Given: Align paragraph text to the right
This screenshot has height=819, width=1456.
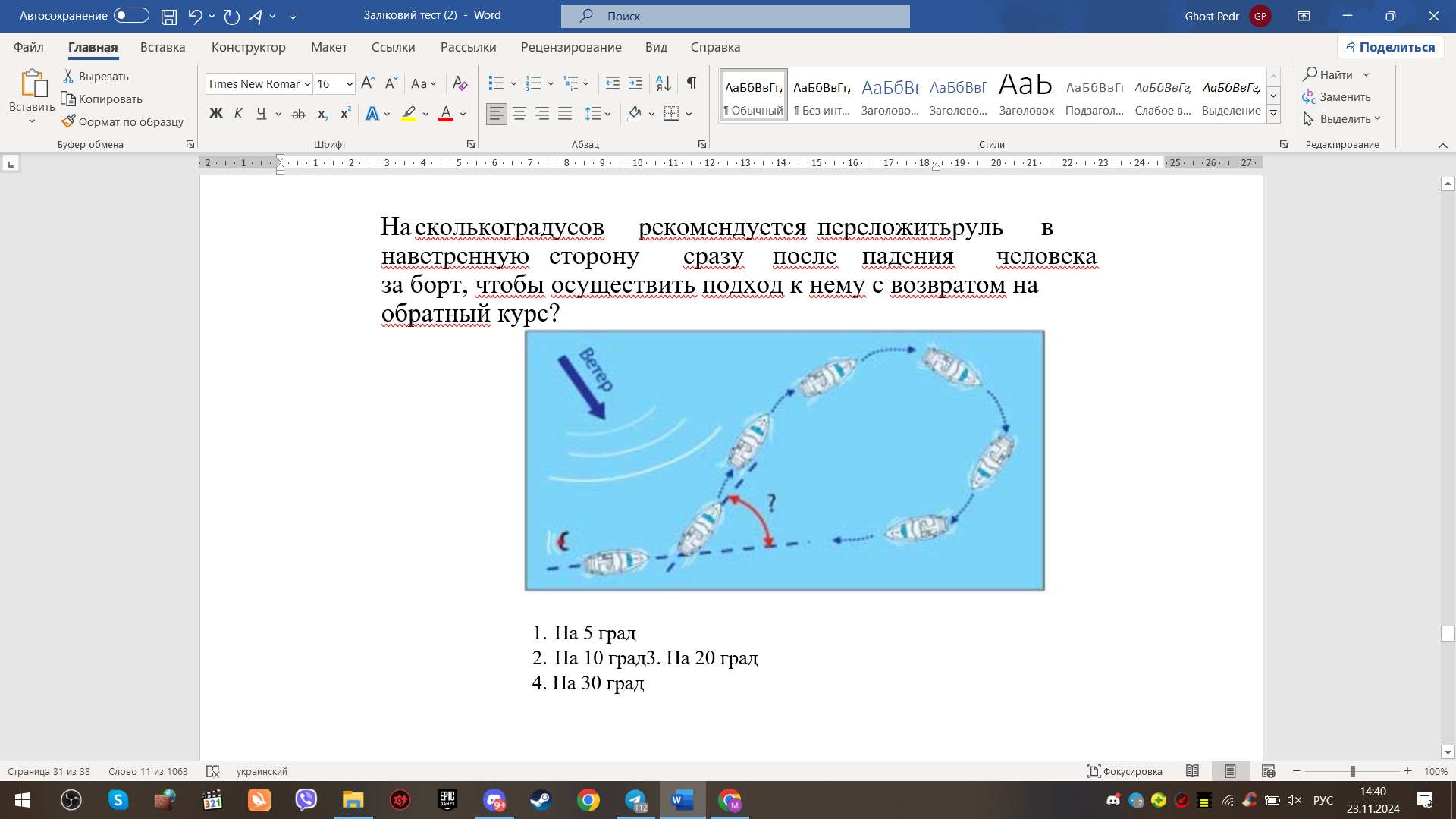Looking at the screenshot, I should pos(542,114).
